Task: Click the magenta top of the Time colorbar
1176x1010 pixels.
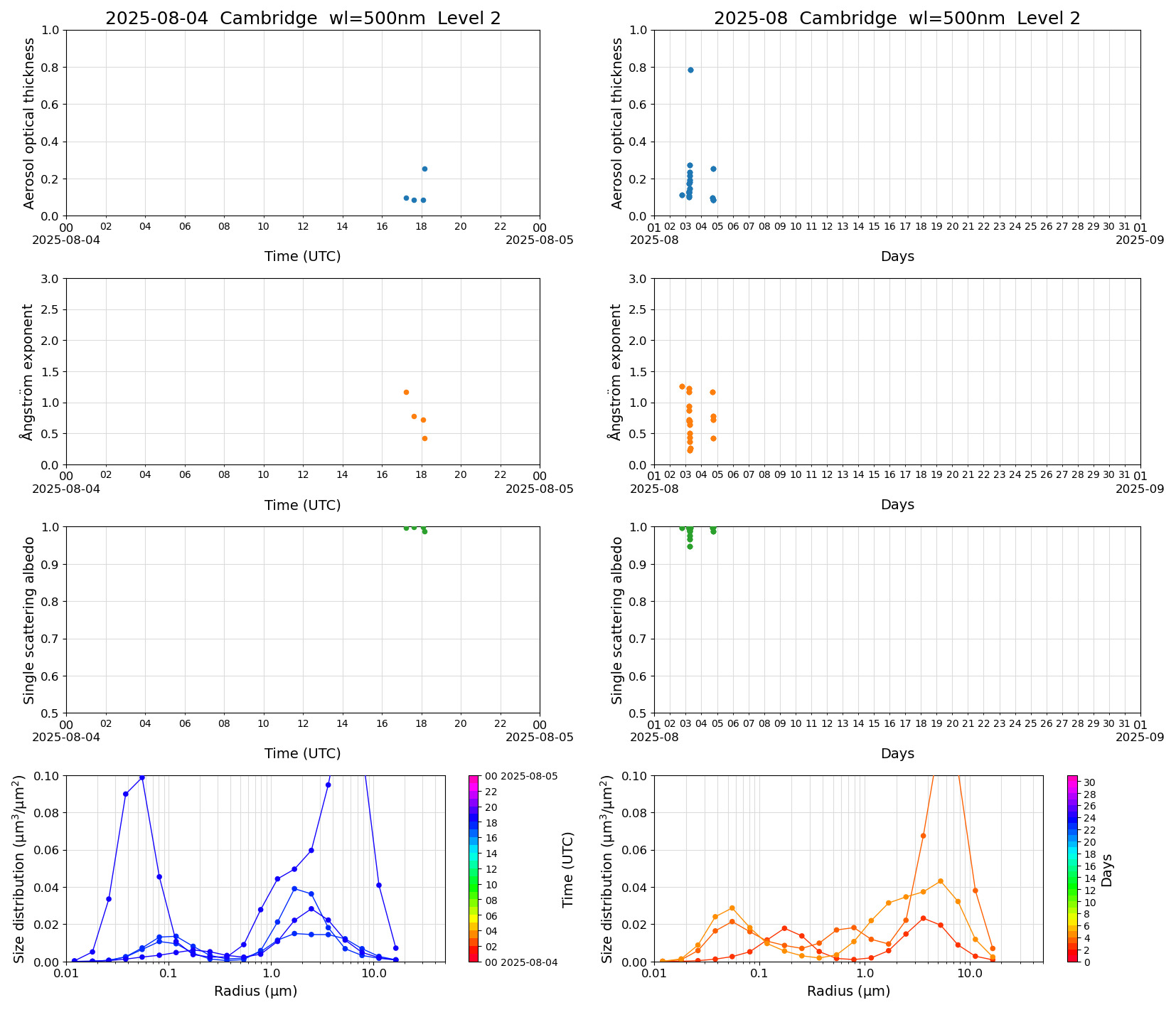Action: 474,780
